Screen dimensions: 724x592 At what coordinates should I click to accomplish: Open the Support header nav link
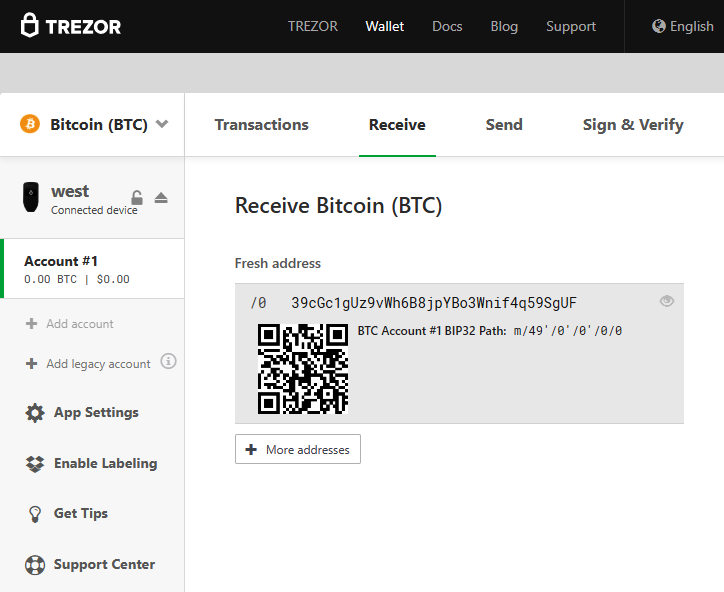tap(571, 26)
